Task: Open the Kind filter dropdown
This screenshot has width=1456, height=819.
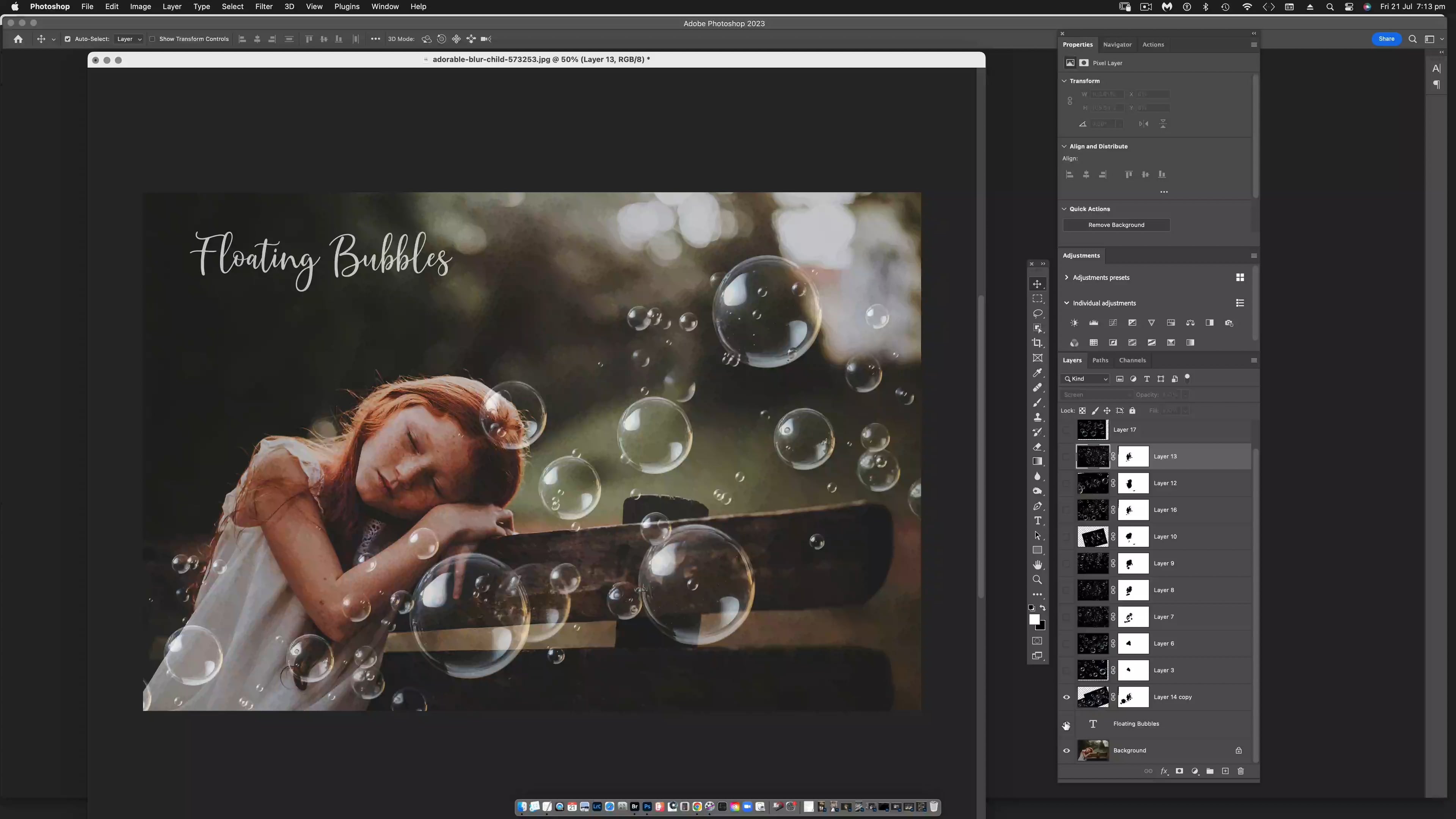Action: [1085, 379]
